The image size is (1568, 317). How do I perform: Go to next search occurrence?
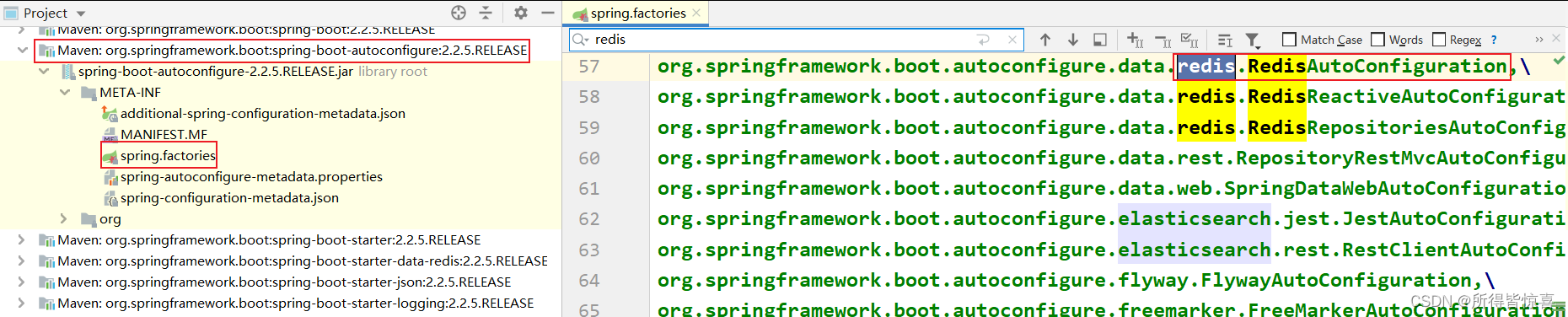point(1073,40)
